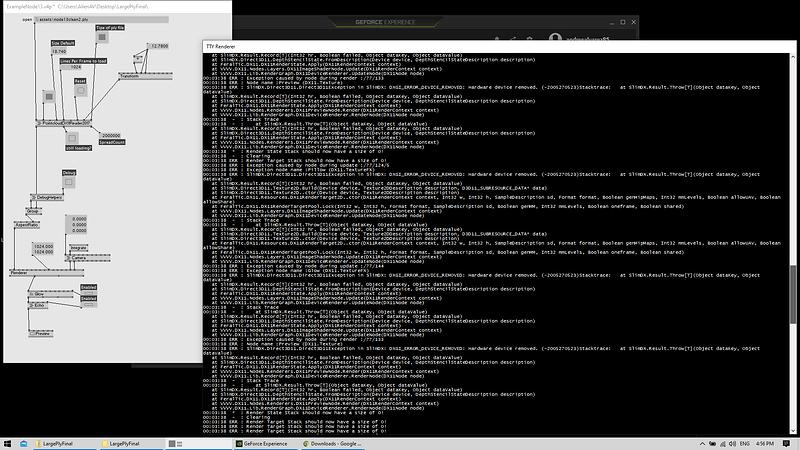Select the Camera node

click(88, 258)
